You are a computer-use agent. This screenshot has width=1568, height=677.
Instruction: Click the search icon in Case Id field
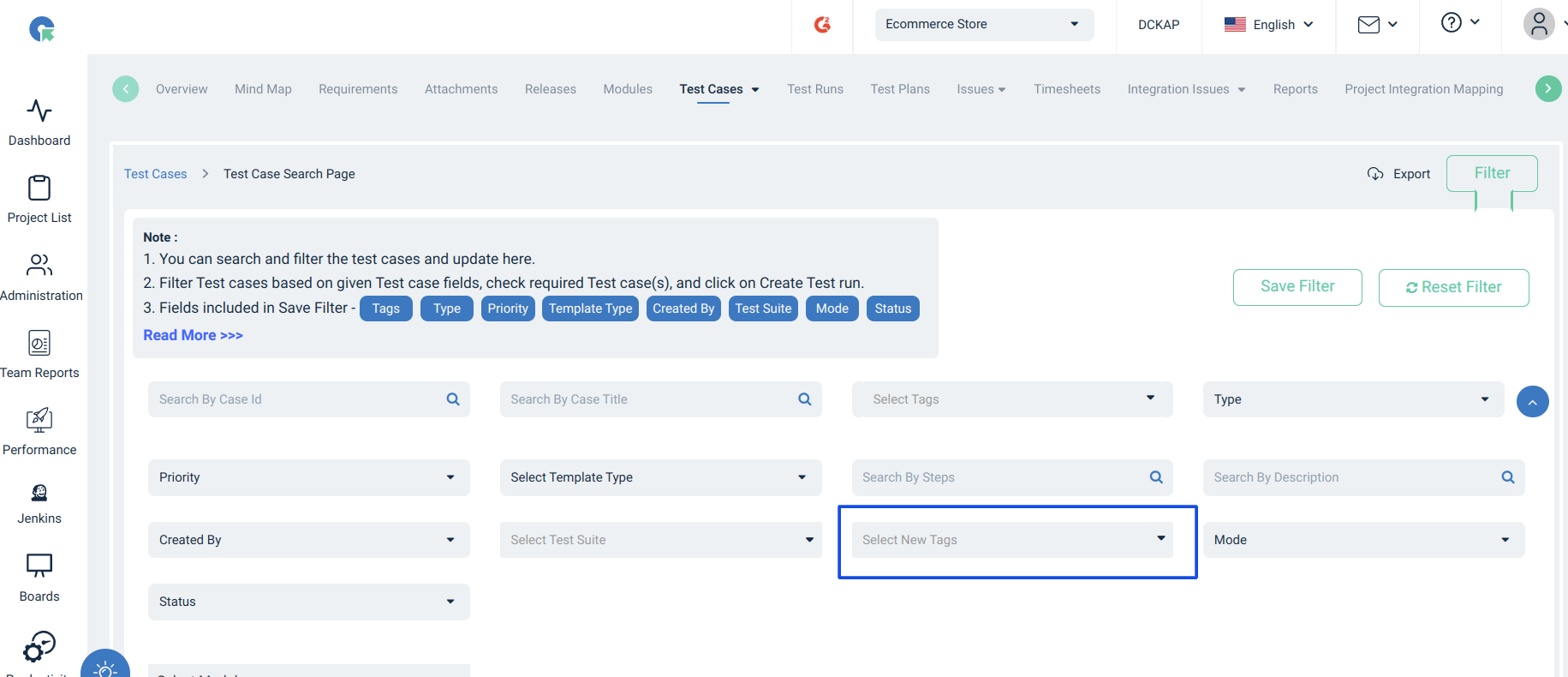pyautogui.click(x=453, y=399)
